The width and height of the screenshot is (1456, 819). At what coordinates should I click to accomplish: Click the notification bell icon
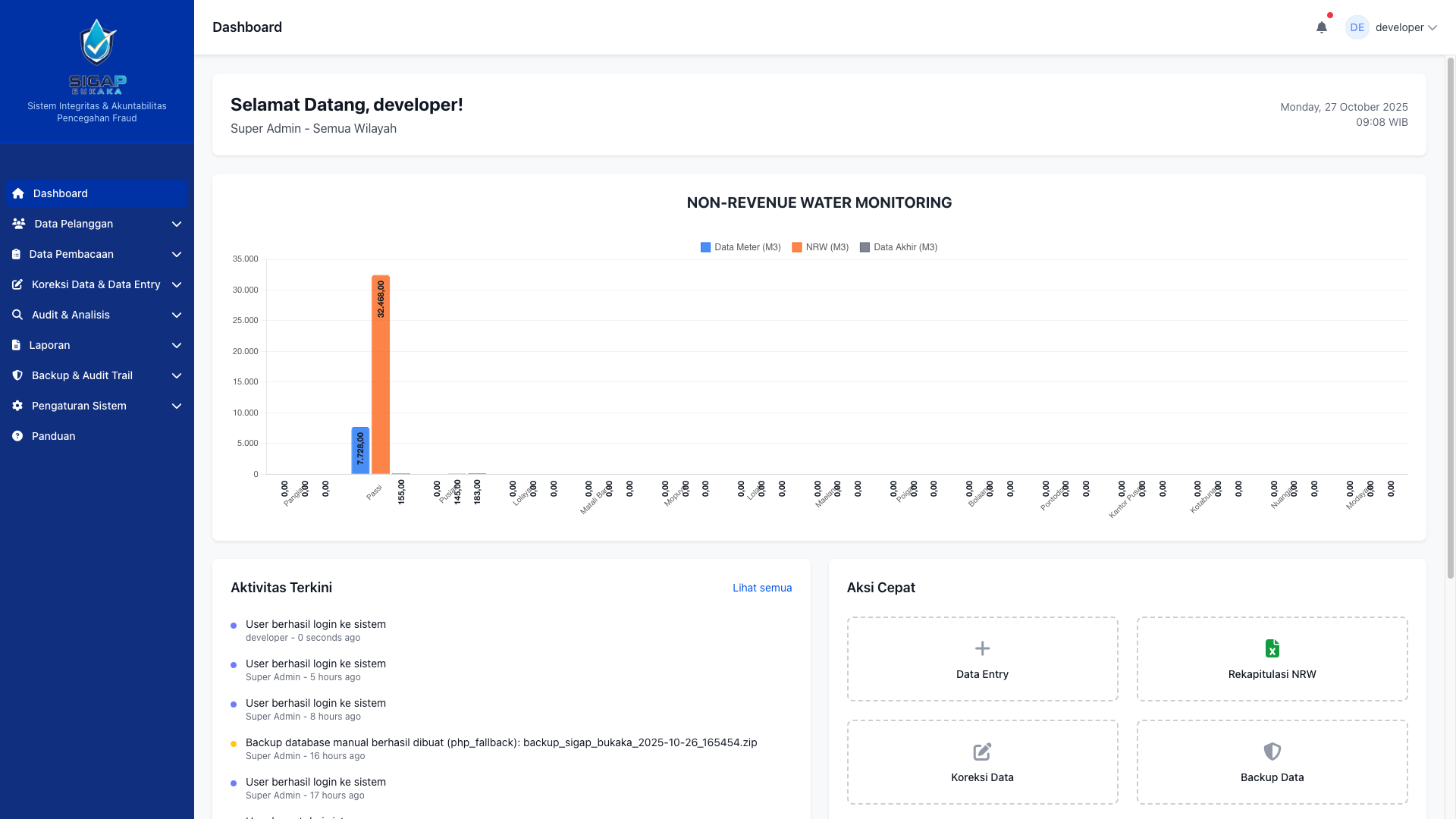(1322, 27)
